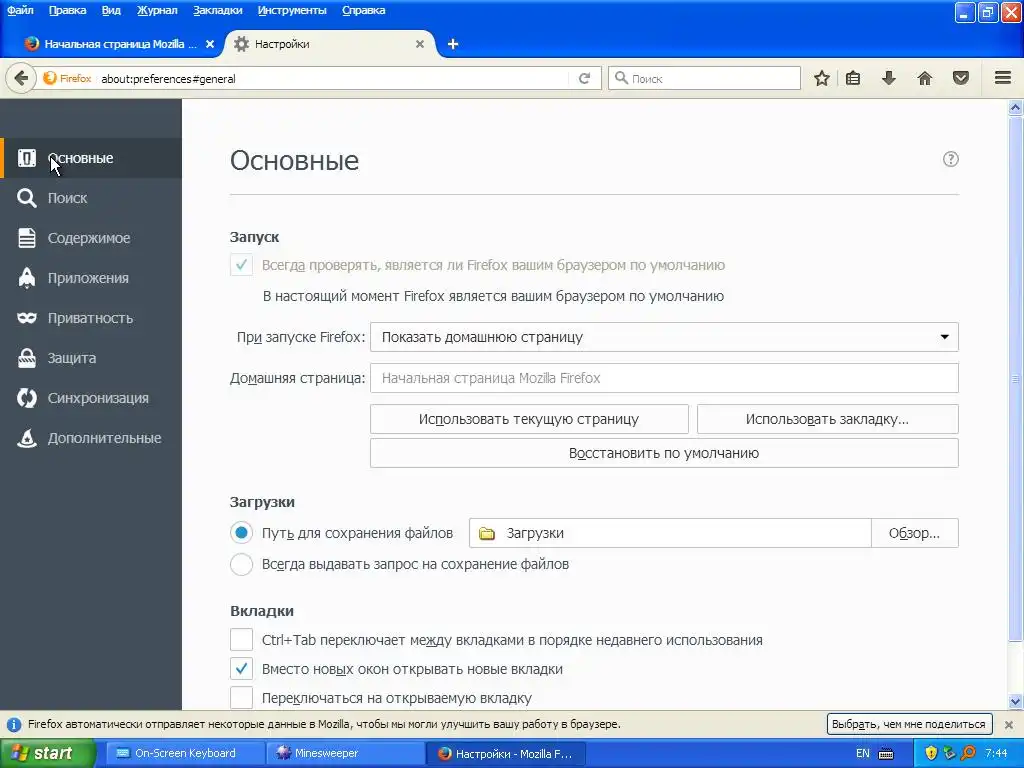Enable Ctrl+Tab recent order checkbox
Viewport: 1024px width, 768px height.
(x=241, y=640)
